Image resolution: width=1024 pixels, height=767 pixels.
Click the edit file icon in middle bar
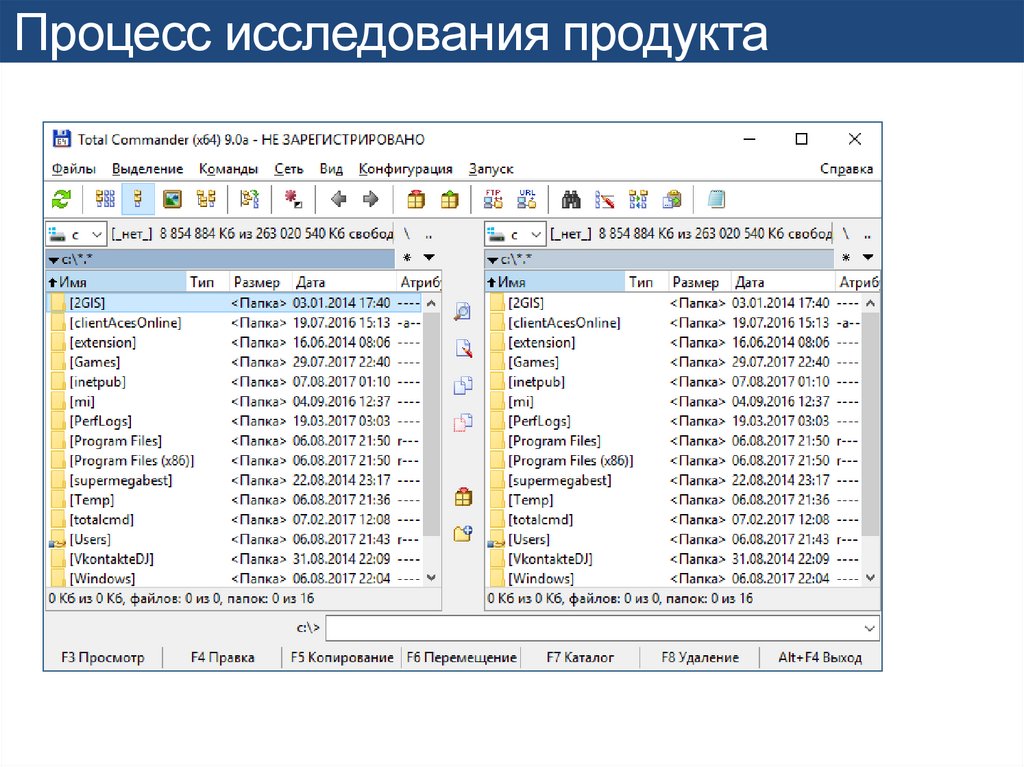point(463,348)
